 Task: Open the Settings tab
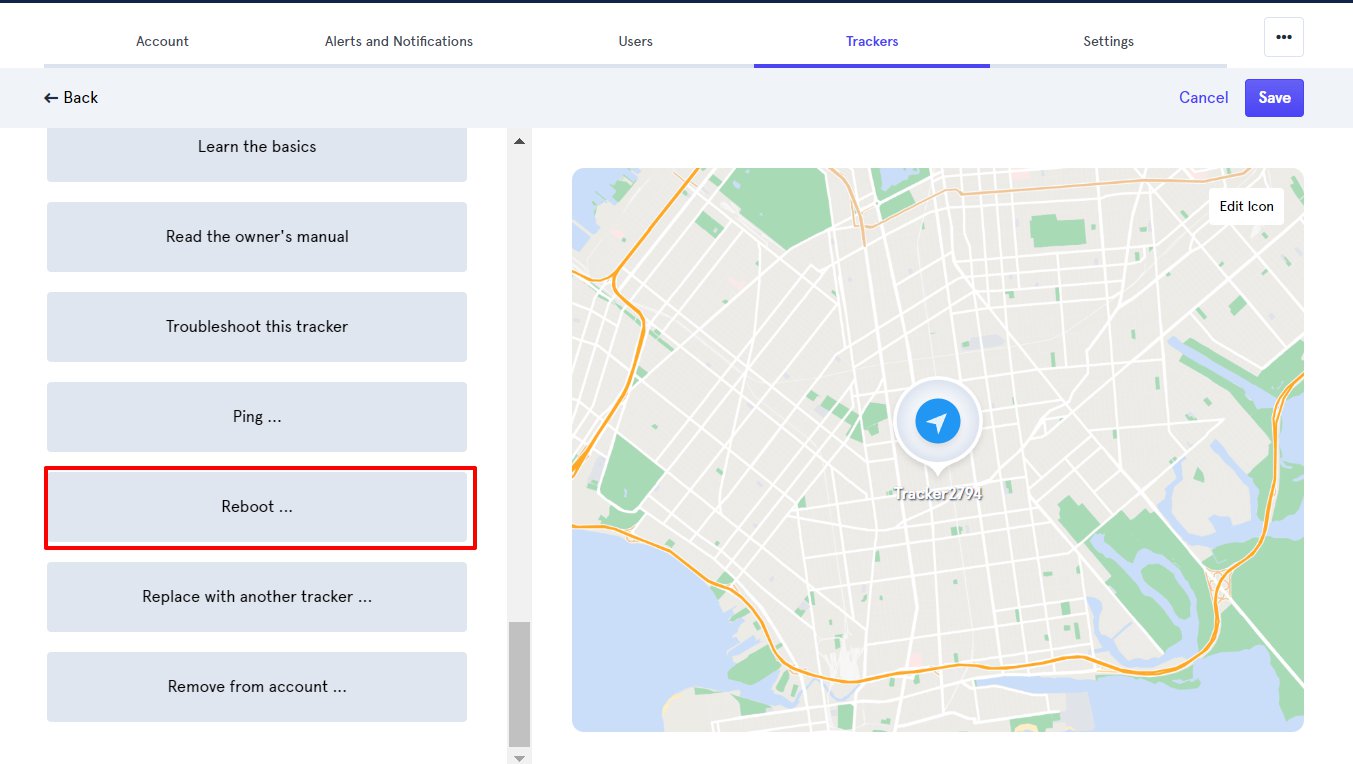[1108, 41]
